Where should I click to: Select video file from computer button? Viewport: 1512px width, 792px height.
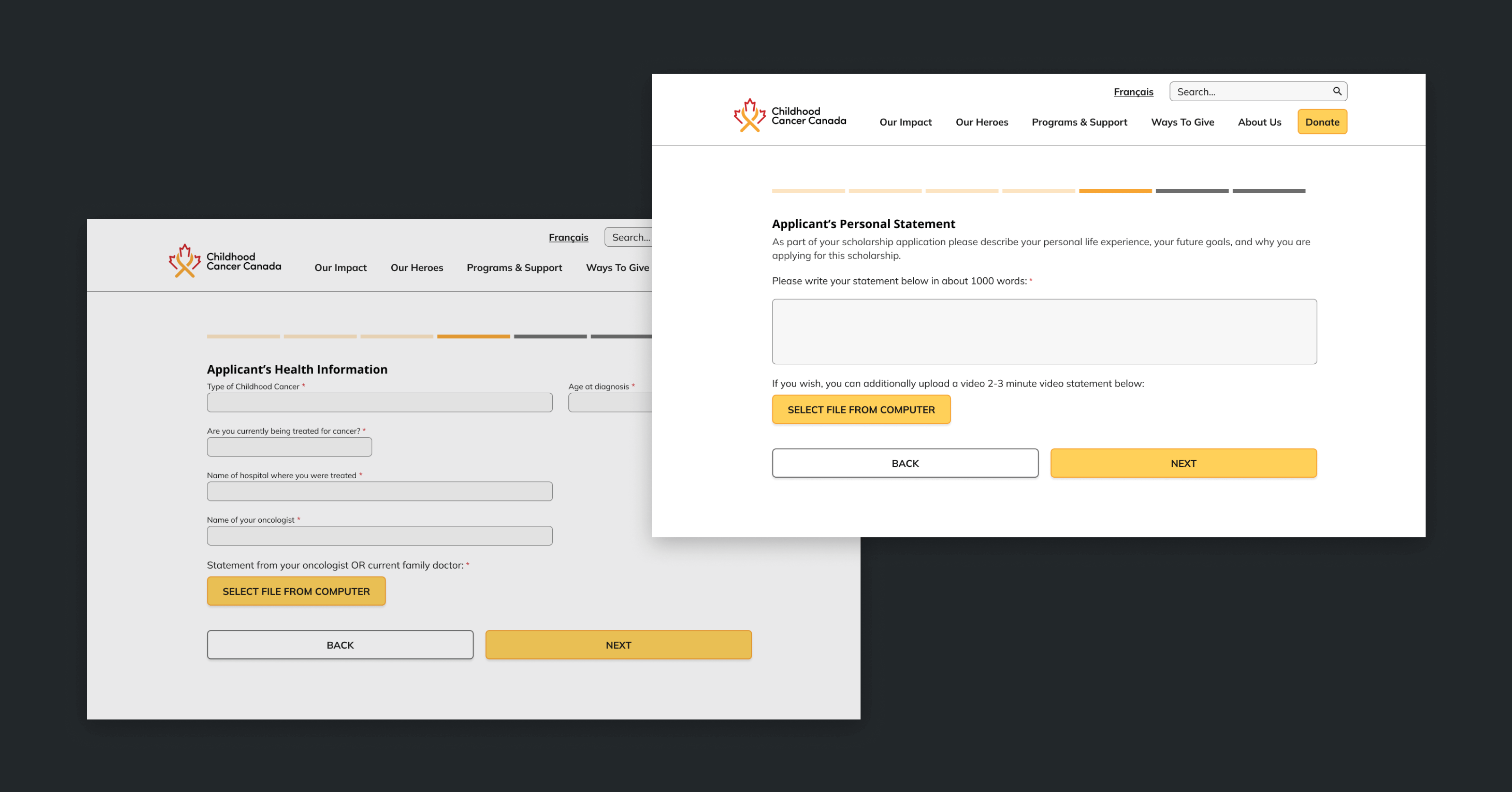click(860, 410)
